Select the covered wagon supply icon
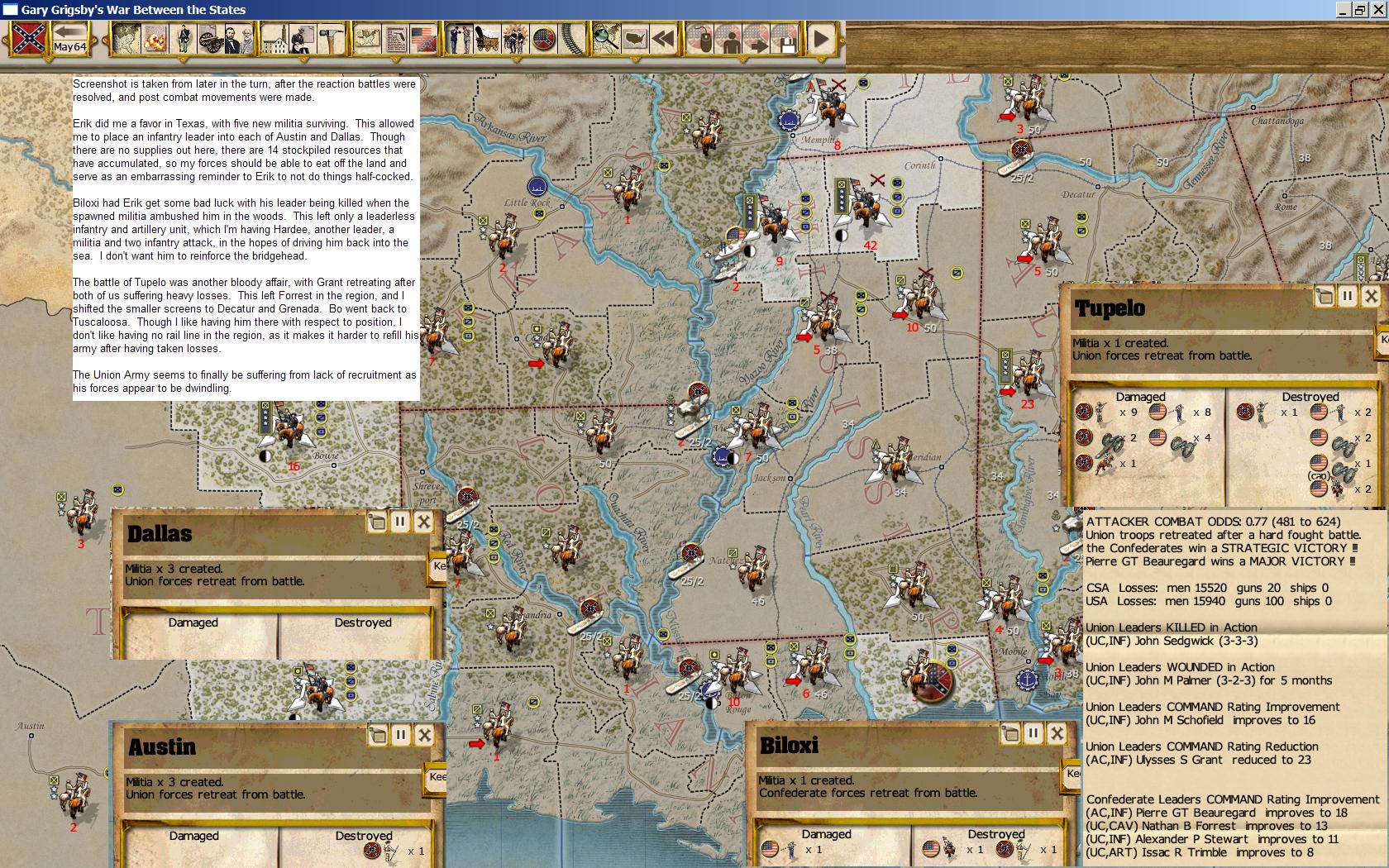The width and height of the screenshot is (1389, 868). 486,38
